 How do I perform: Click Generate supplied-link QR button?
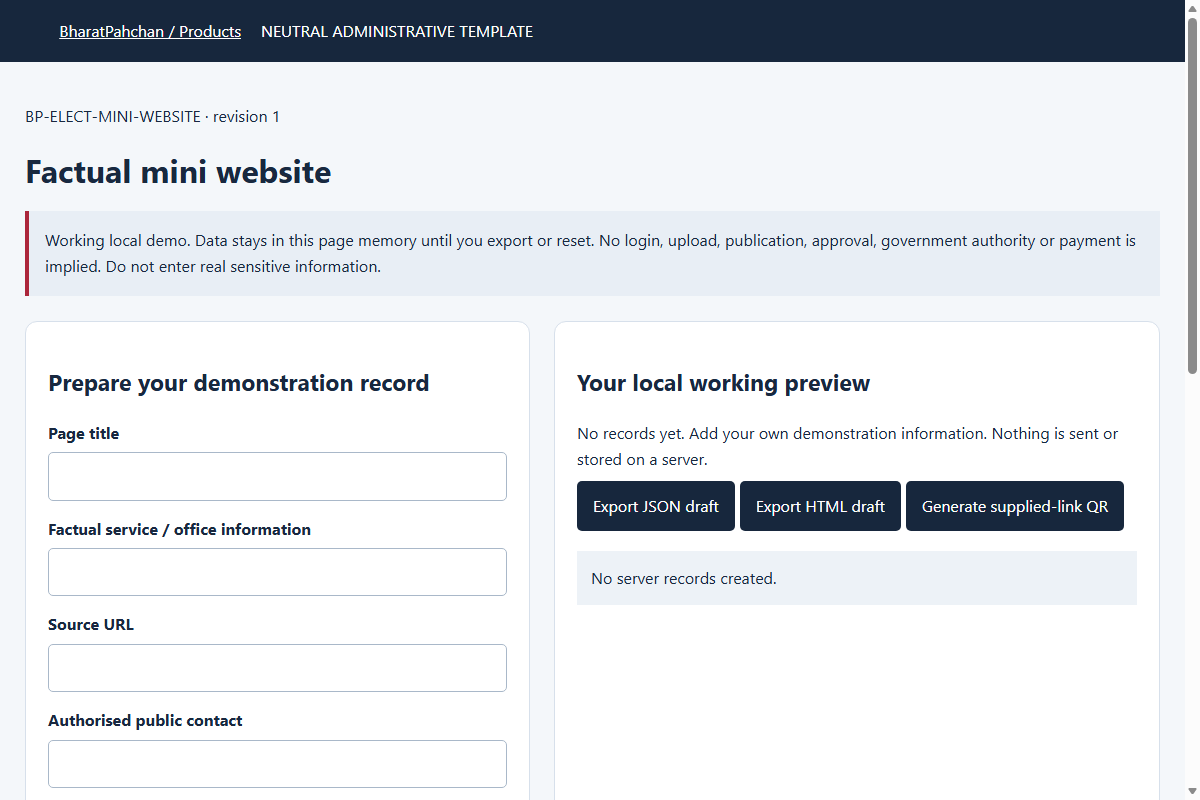click(x=1015, y=506)
